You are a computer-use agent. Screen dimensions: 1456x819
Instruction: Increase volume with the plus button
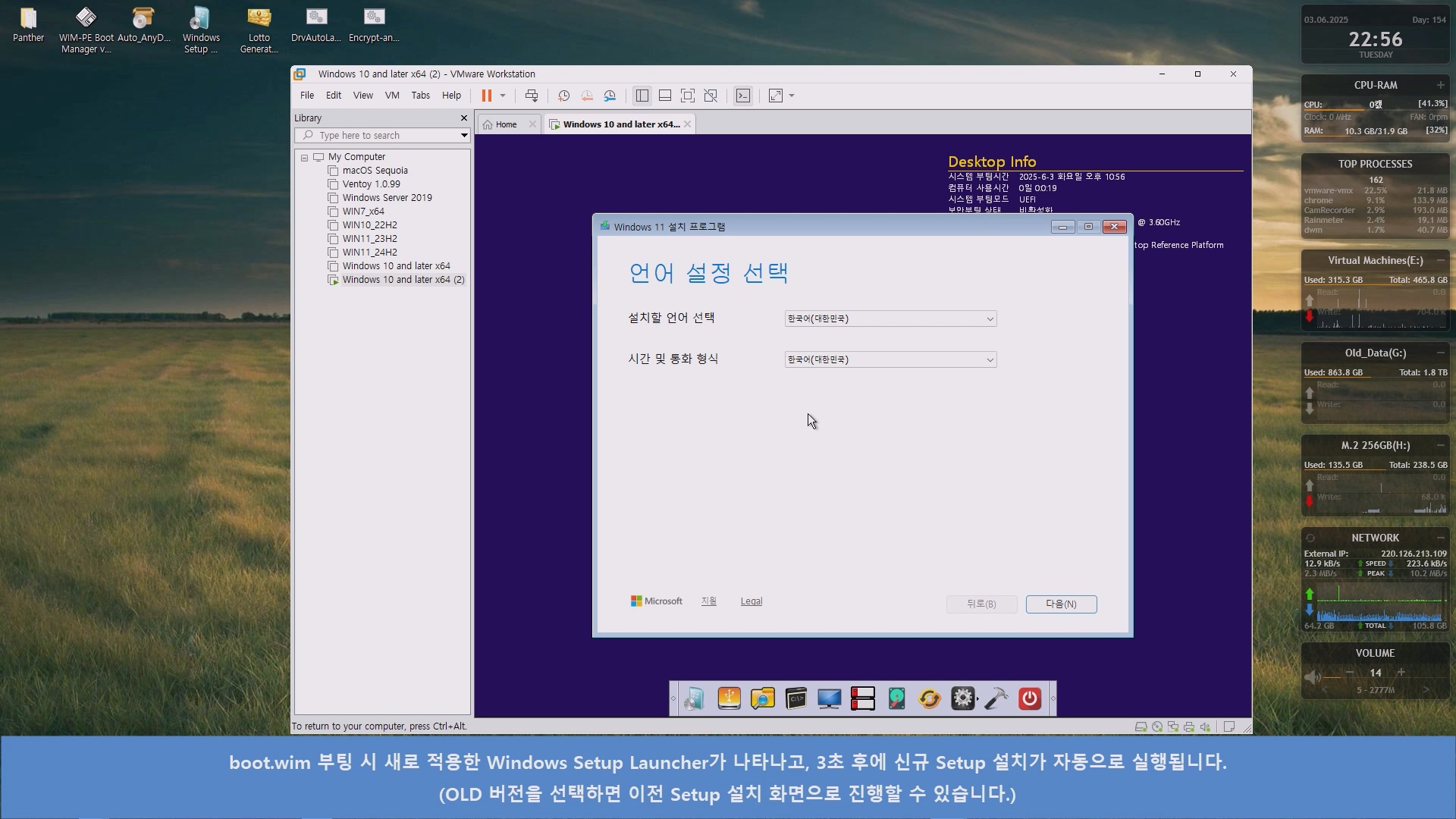click(x=1401, y=672)
